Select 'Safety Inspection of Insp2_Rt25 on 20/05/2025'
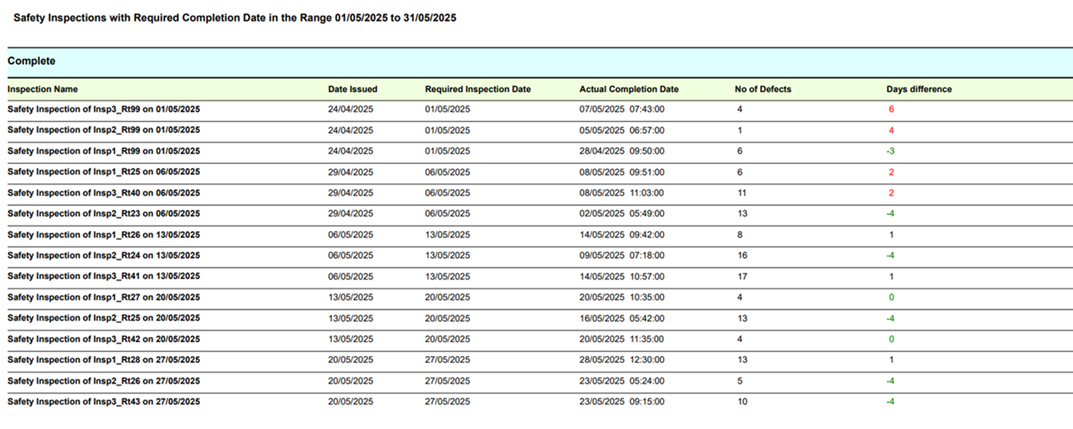Viewport: 1073px width, 429px height. [104, 318]
